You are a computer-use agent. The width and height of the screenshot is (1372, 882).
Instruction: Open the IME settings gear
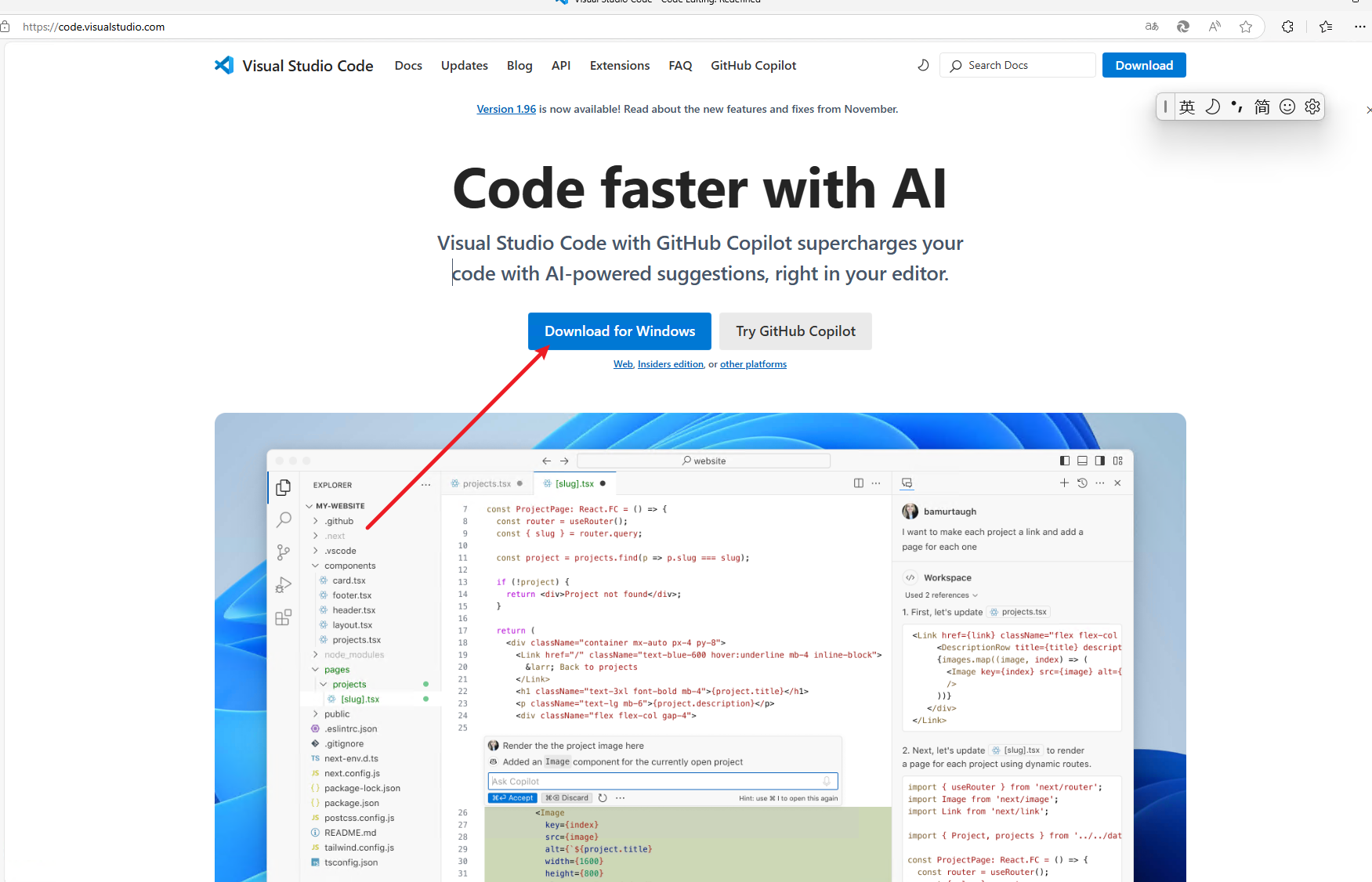(x=1312, y=107)
